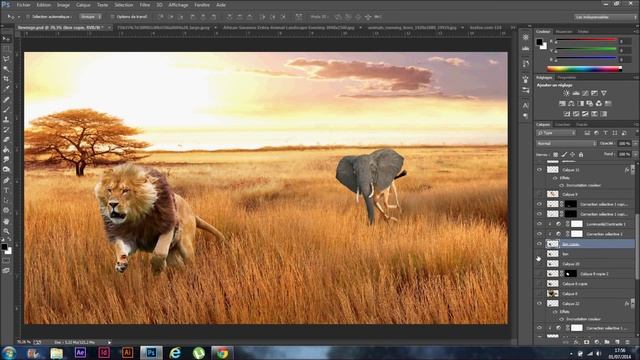Image resolution: width=640 pixels, height=360 pixels.
Task: Add a Levels adjustment from Réglages panel
Action: 576,93
